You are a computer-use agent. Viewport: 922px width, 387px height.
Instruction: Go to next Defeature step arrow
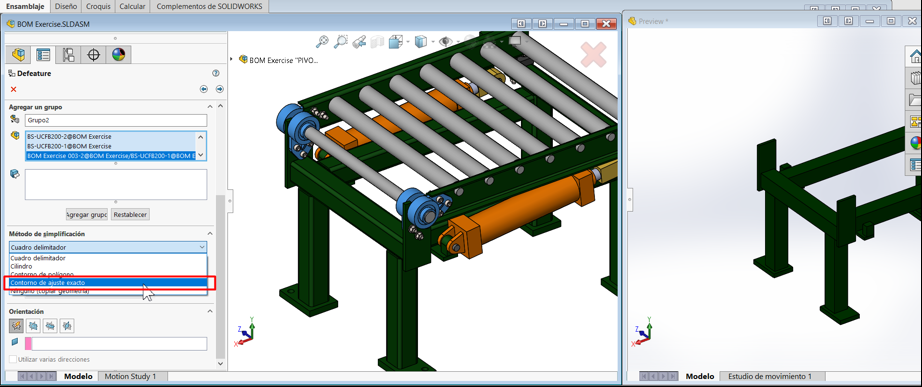pos(220,89)
